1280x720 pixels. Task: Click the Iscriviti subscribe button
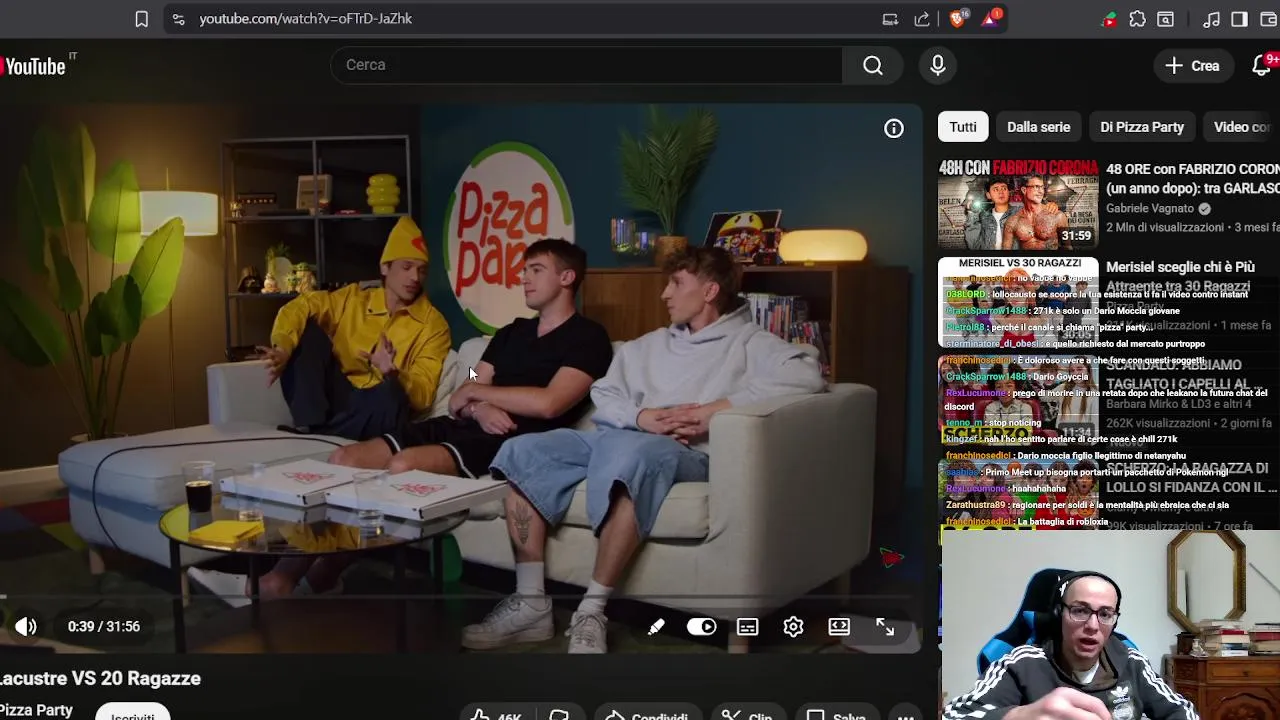pyautogui.click(x=132, y=712)
